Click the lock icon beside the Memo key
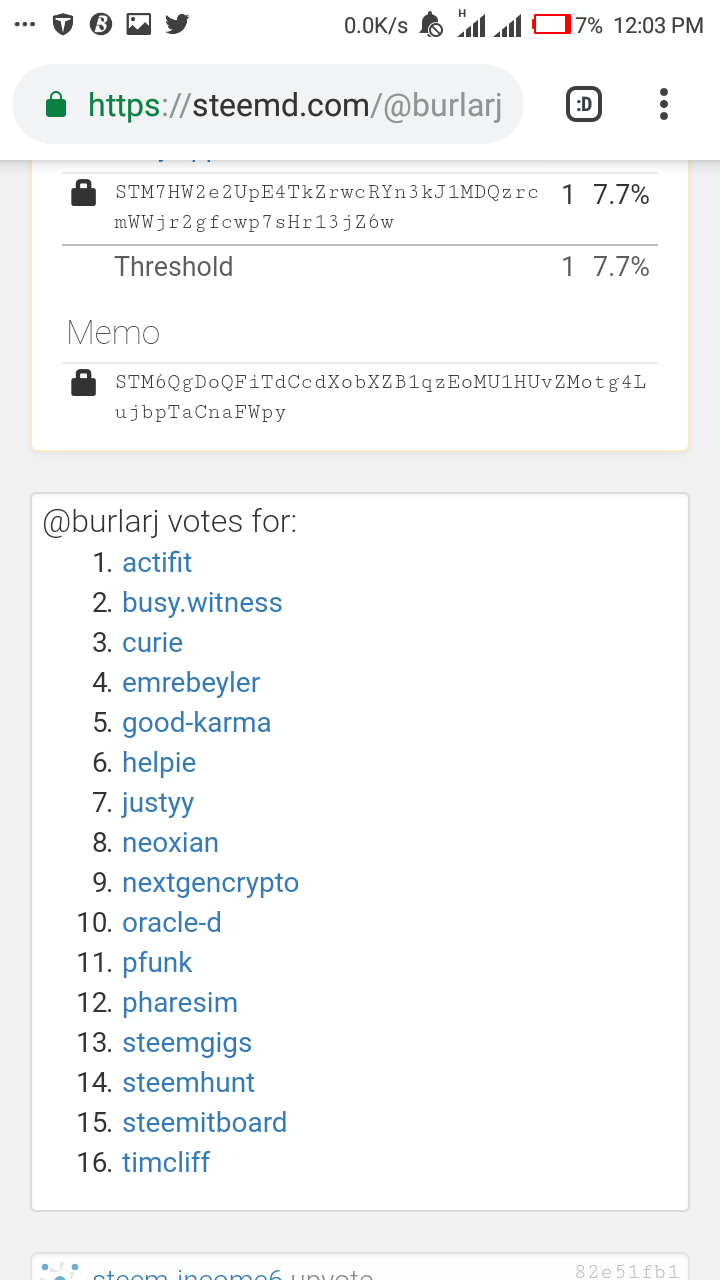 coord(84,383)
